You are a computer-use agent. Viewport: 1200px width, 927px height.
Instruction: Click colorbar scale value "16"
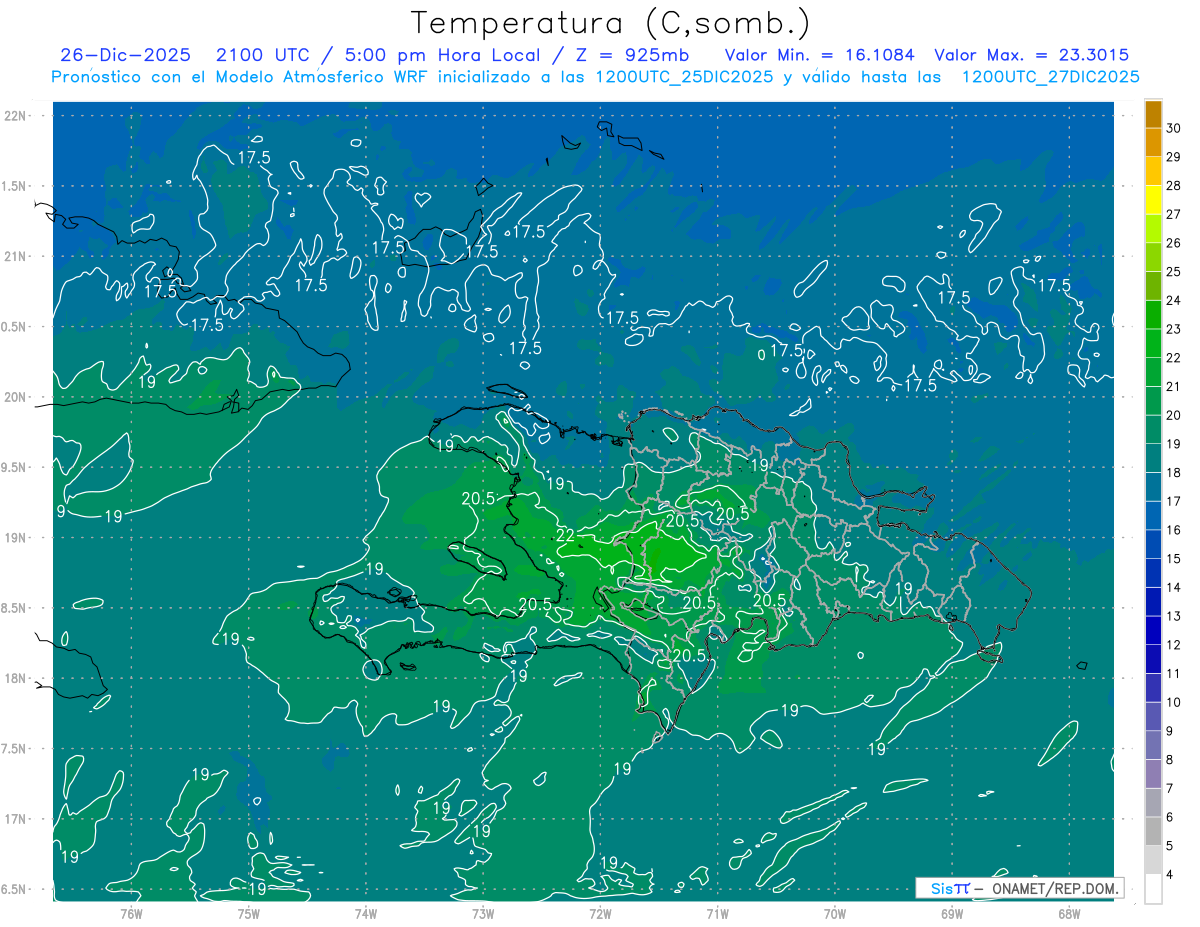click(x=1175, y=530)
